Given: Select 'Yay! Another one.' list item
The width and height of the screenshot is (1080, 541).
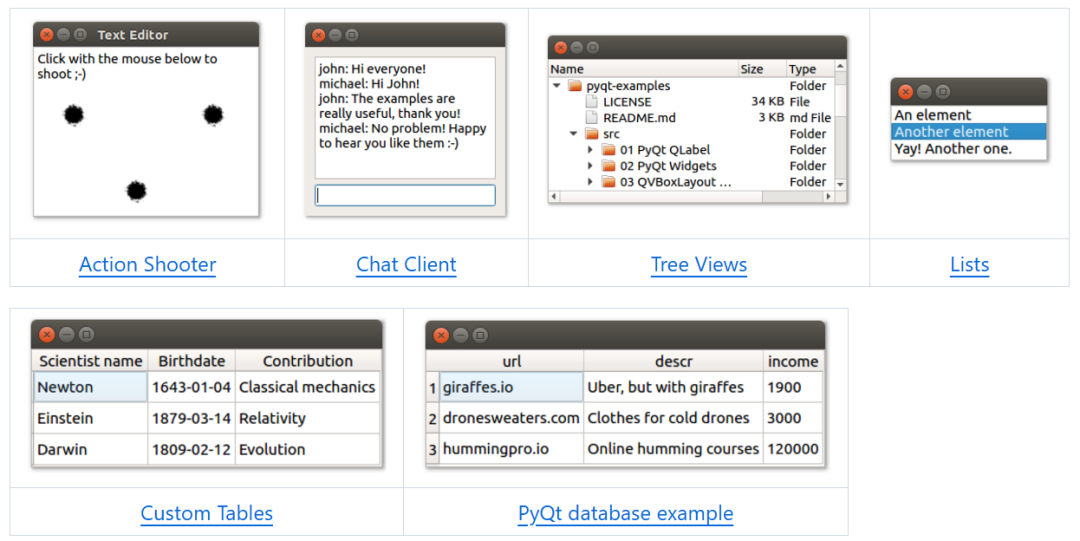Looking at the screenshot, I should [953, 149].
